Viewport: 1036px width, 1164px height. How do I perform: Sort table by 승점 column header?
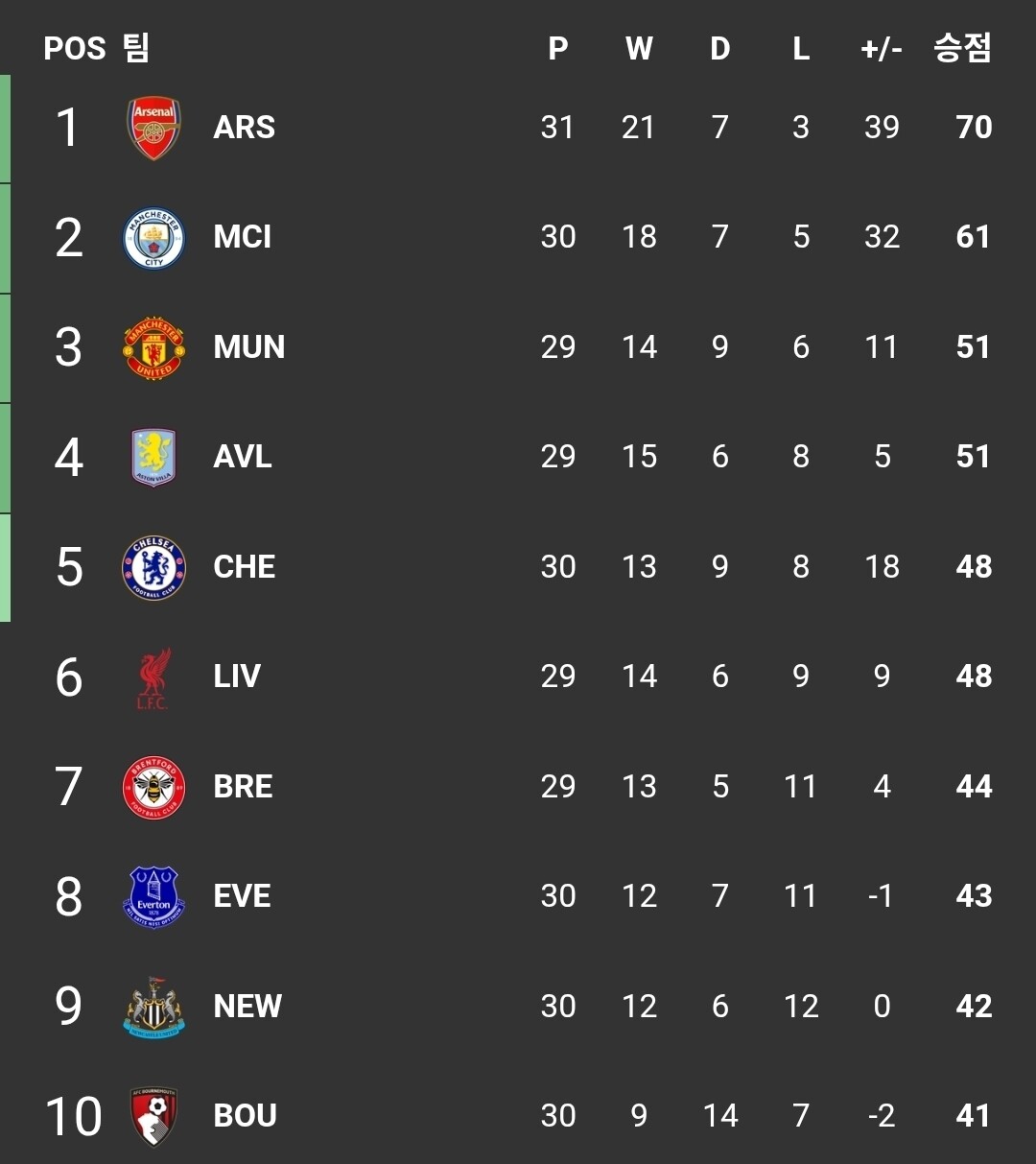coord(962,48)
